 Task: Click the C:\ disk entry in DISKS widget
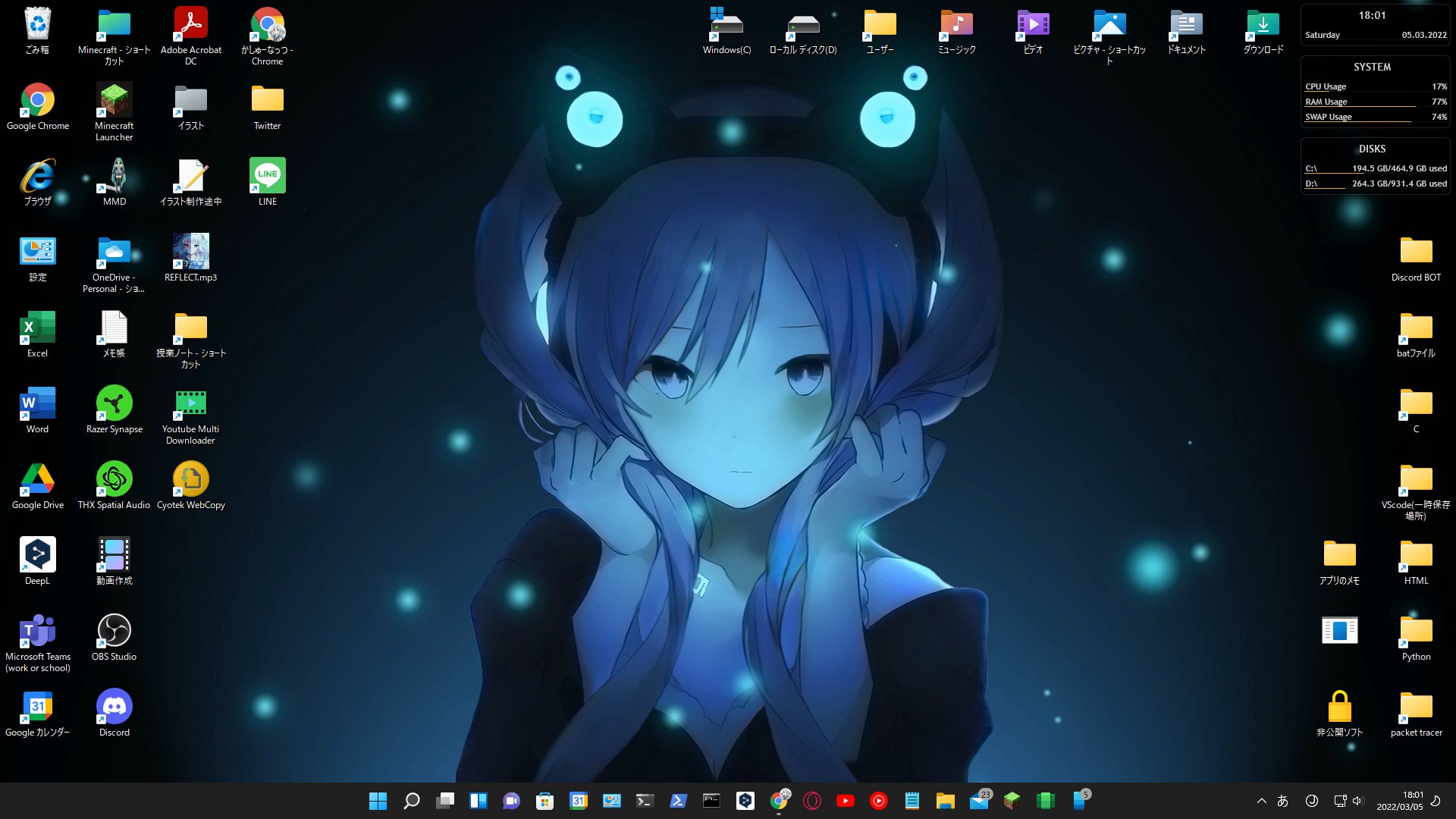pyautogui.click(x=1376, y=168)
